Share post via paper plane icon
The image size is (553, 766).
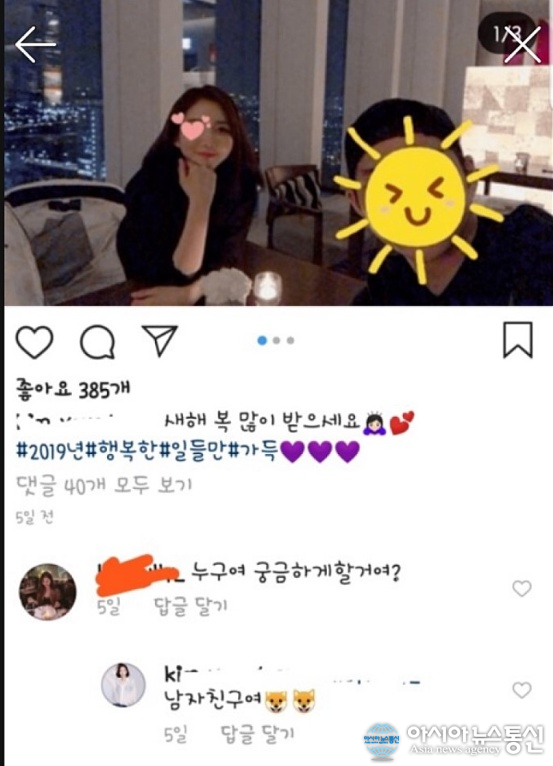click(x=159, y=340)
